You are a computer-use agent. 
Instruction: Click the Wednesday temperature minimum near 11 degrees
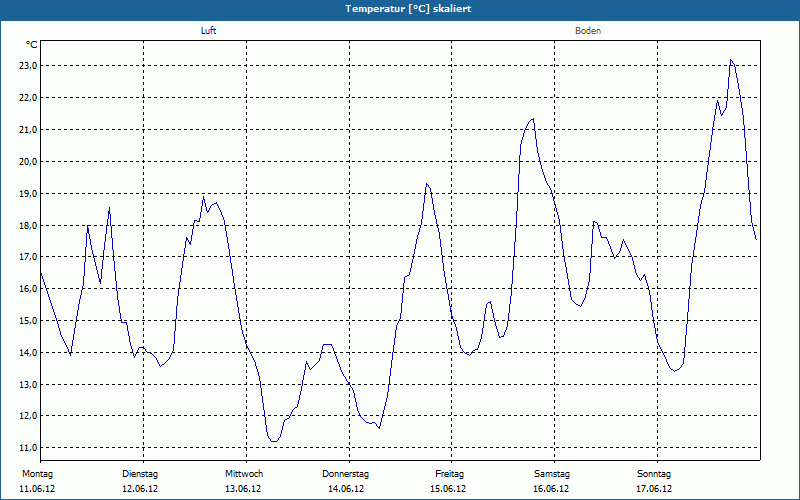click(274, 441)
